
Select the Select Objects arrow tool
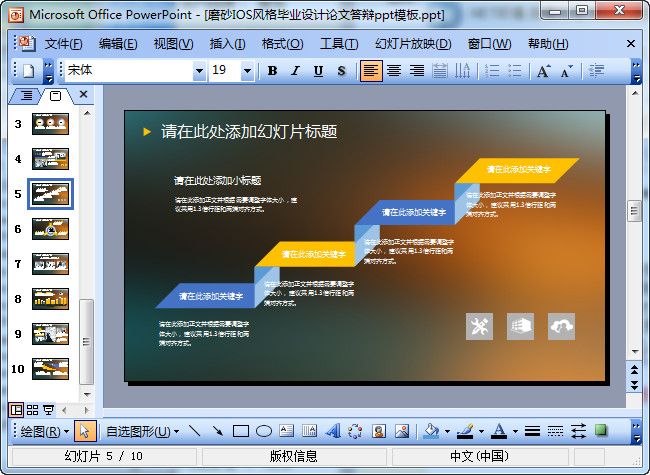coord(85,431)
